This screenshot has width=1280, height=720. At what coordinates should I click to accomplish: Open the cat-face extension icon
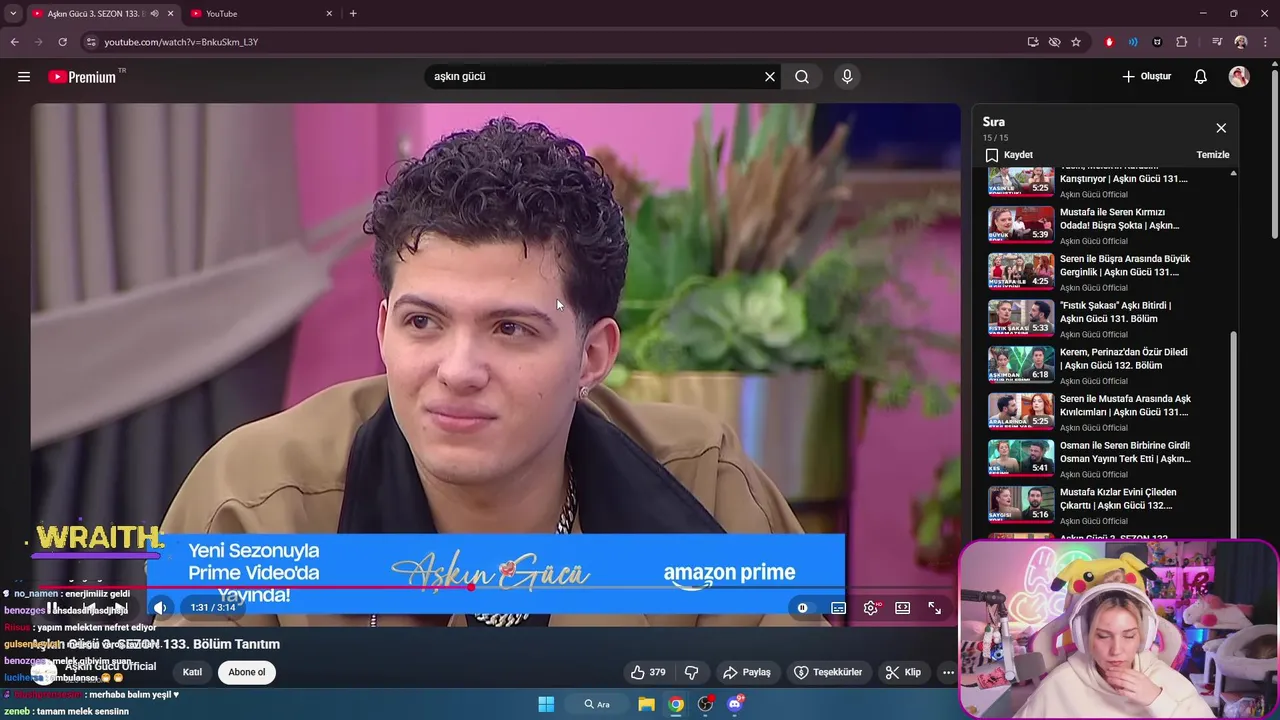click(x=1157, y=42)
